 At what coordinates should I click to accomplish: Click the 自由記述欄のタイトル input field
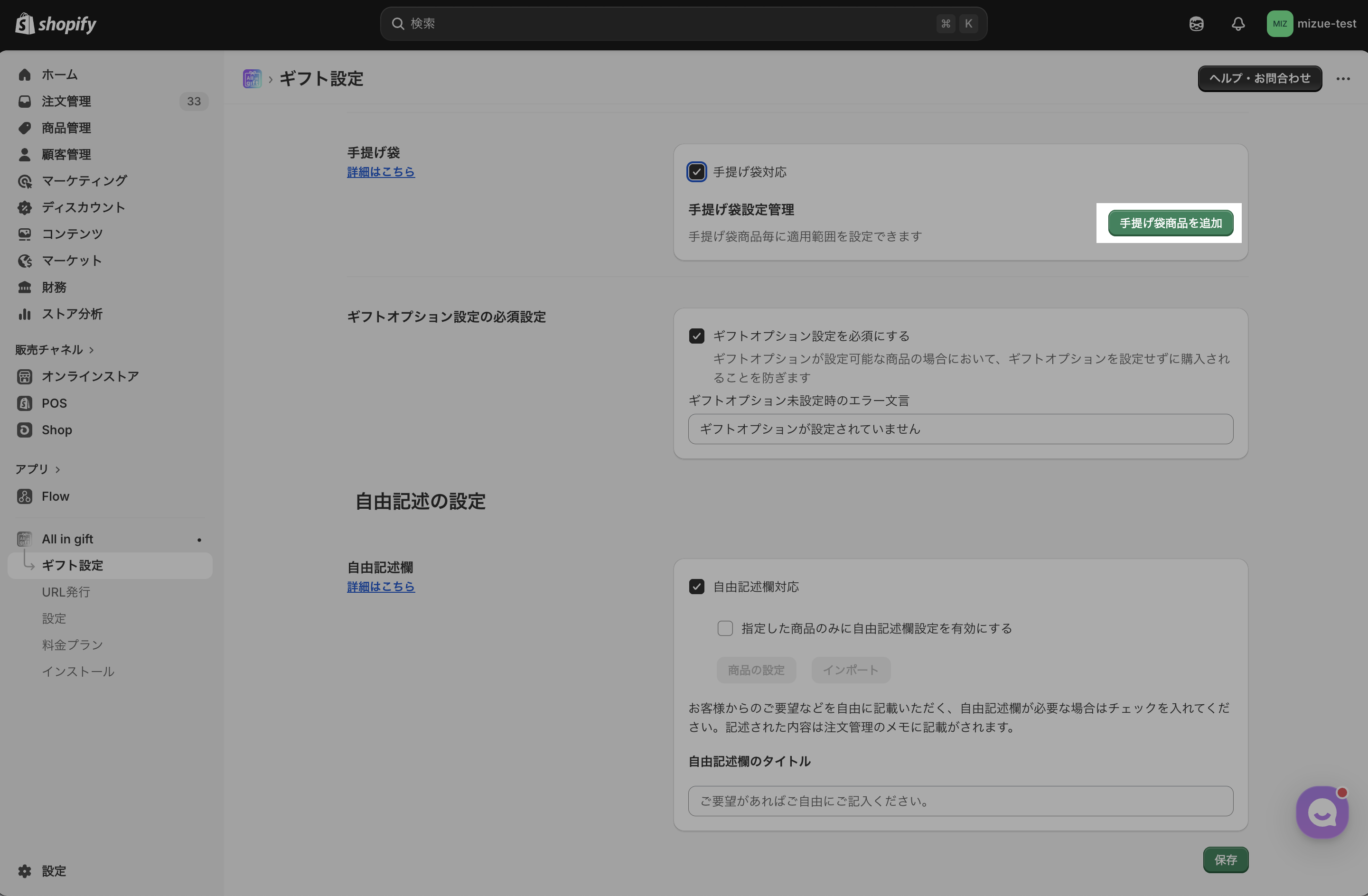[960, 801]
